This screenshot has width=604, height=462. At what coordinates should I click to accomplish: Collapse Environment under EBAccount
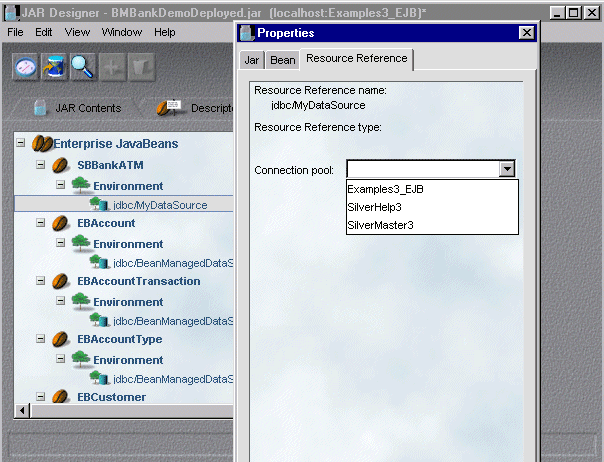tap(60, 242)
